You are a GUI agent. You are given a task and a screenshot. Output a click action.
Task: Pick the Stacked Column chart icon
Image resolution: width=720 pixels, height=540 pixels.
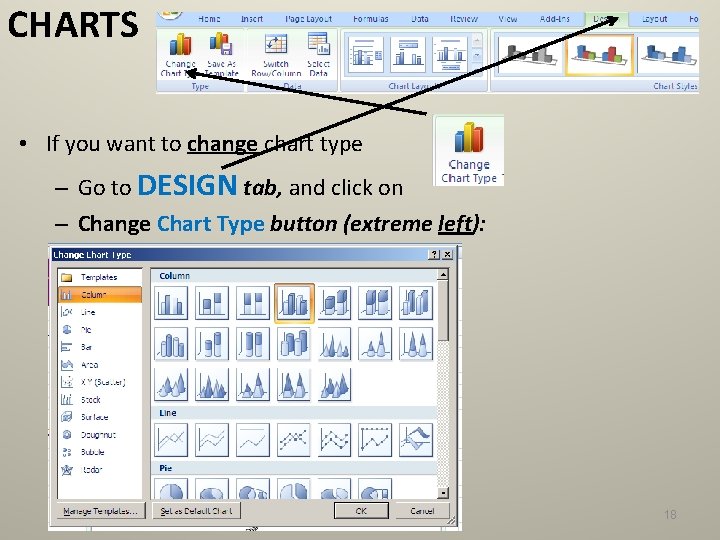[212, 303]
